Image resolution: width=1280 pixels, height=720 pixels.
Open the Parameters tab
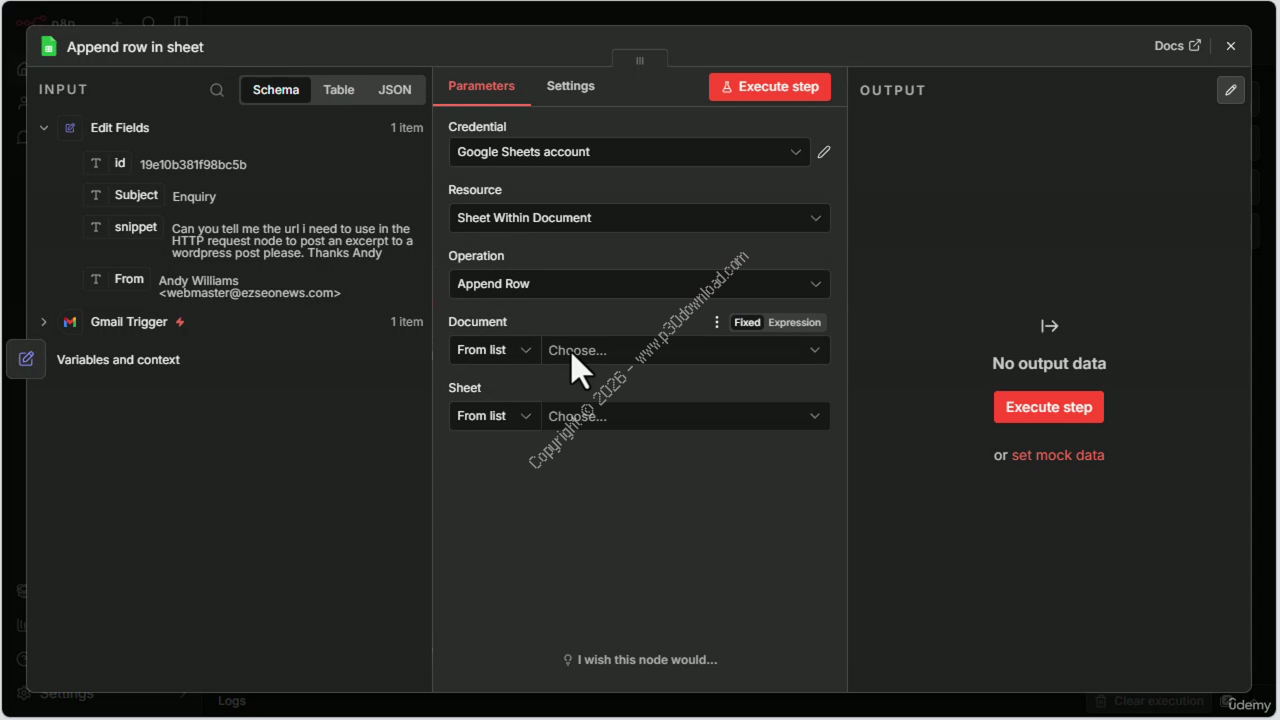481,86
